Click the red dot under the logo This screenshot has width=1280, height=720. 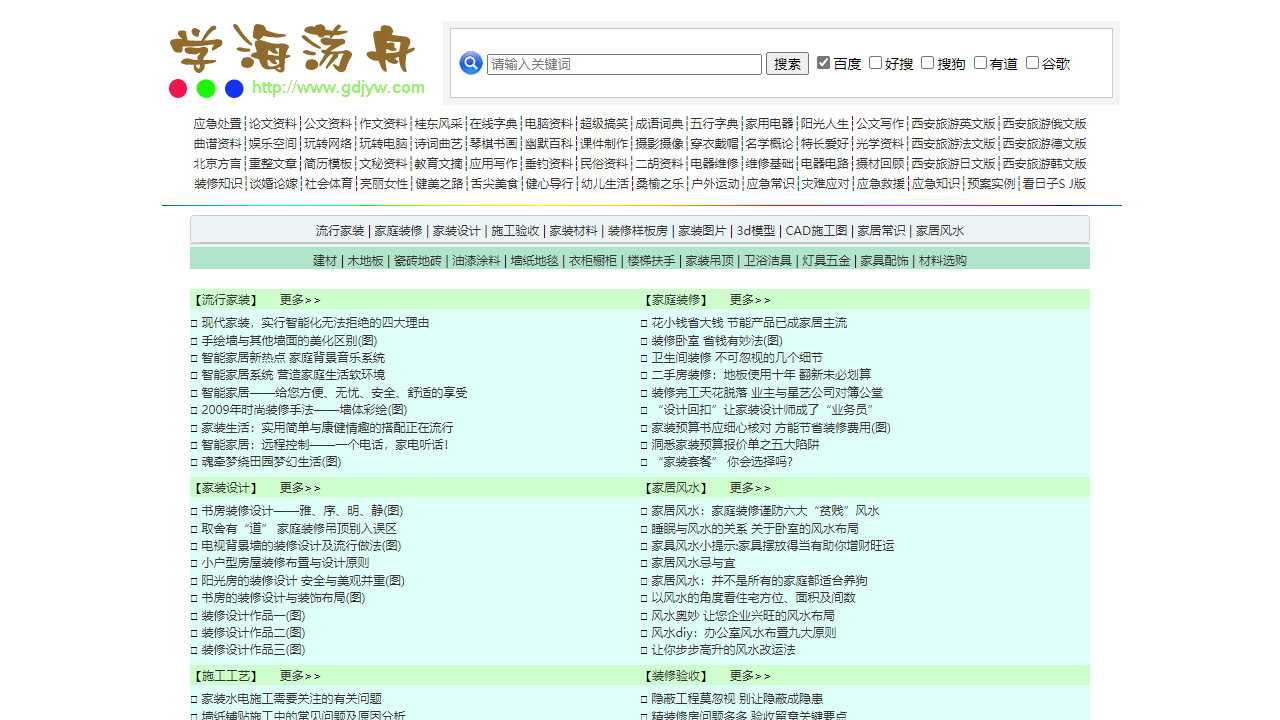coord(178,88)
